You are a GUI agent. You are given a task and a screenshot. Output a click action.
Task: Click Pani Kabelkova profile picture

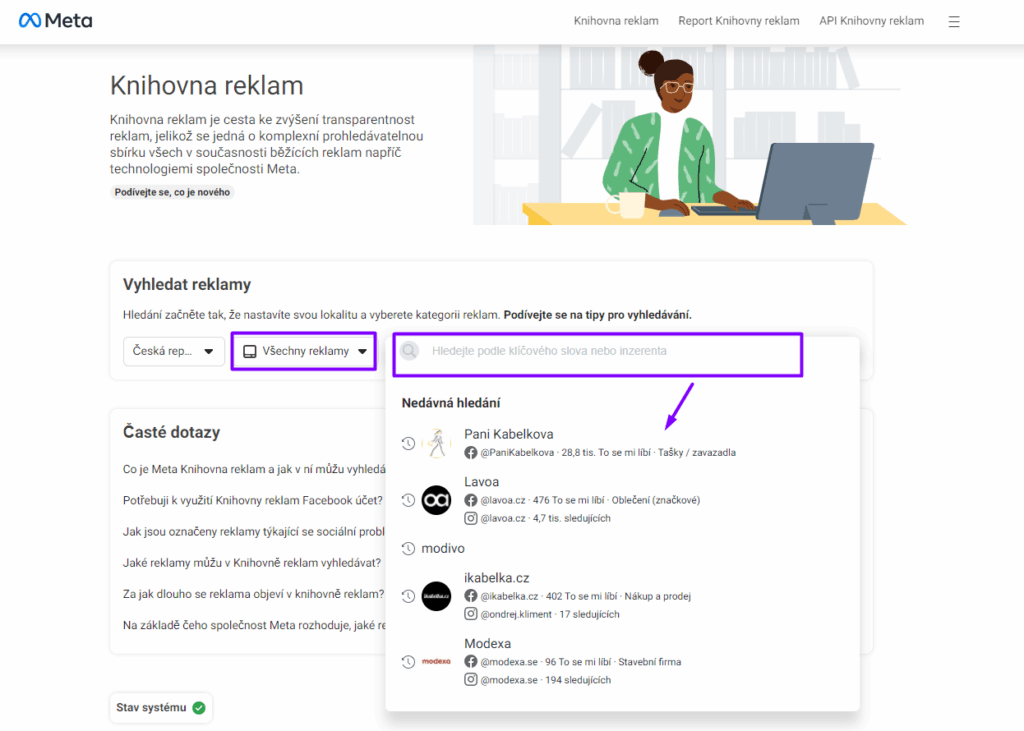tap(436, 444)
